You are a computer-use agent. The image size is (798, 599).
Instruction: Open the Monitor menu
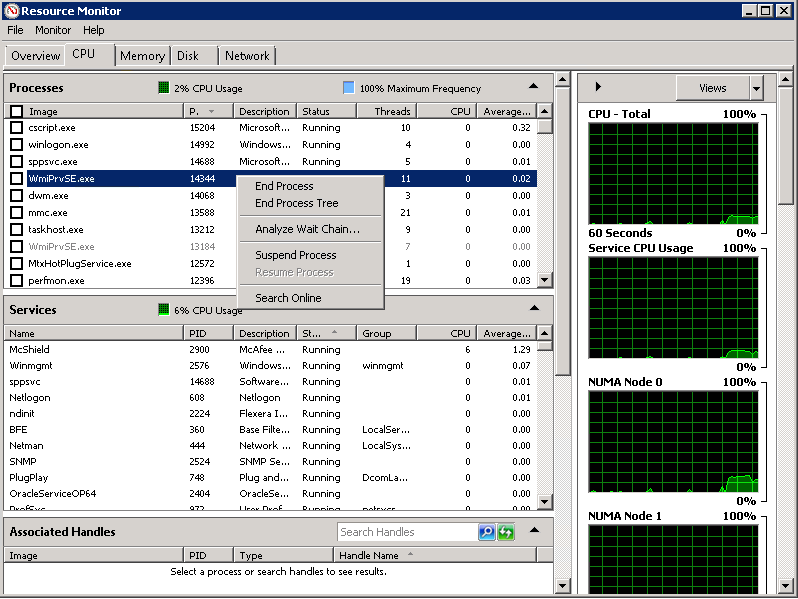(53, 30)
